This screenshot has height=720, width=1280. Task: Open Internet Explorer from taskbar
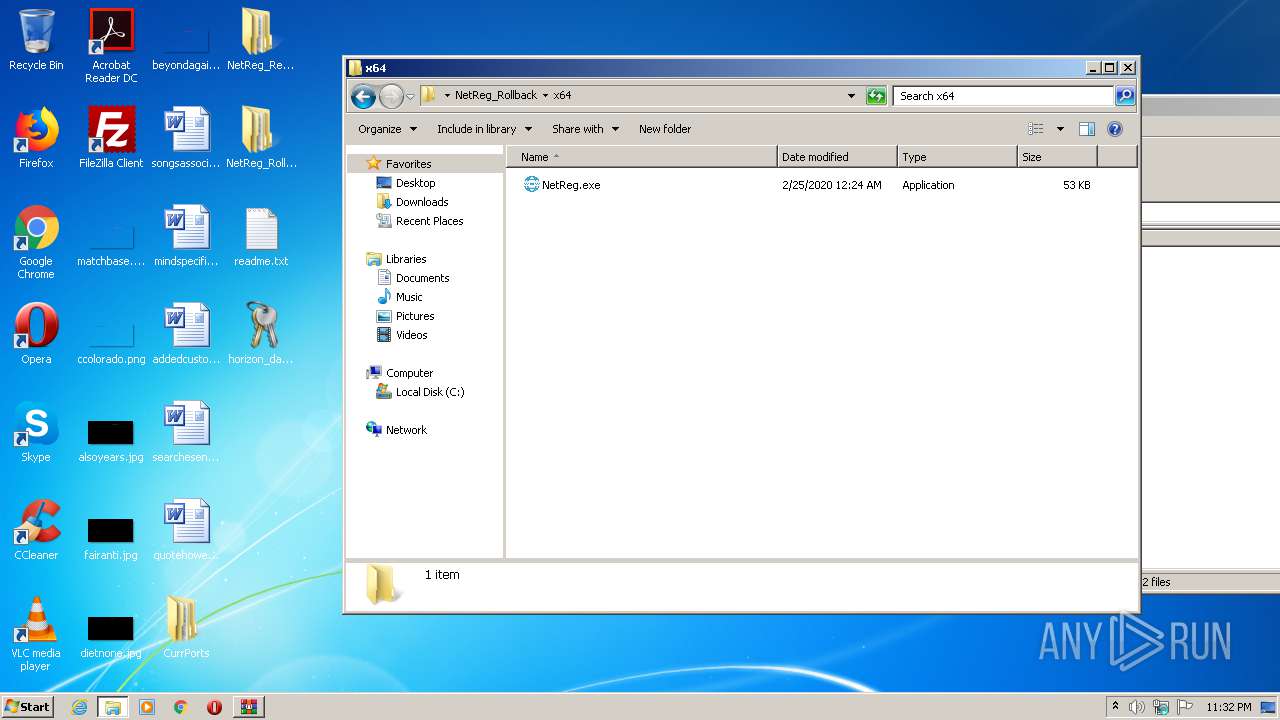[x=80, y=707]
